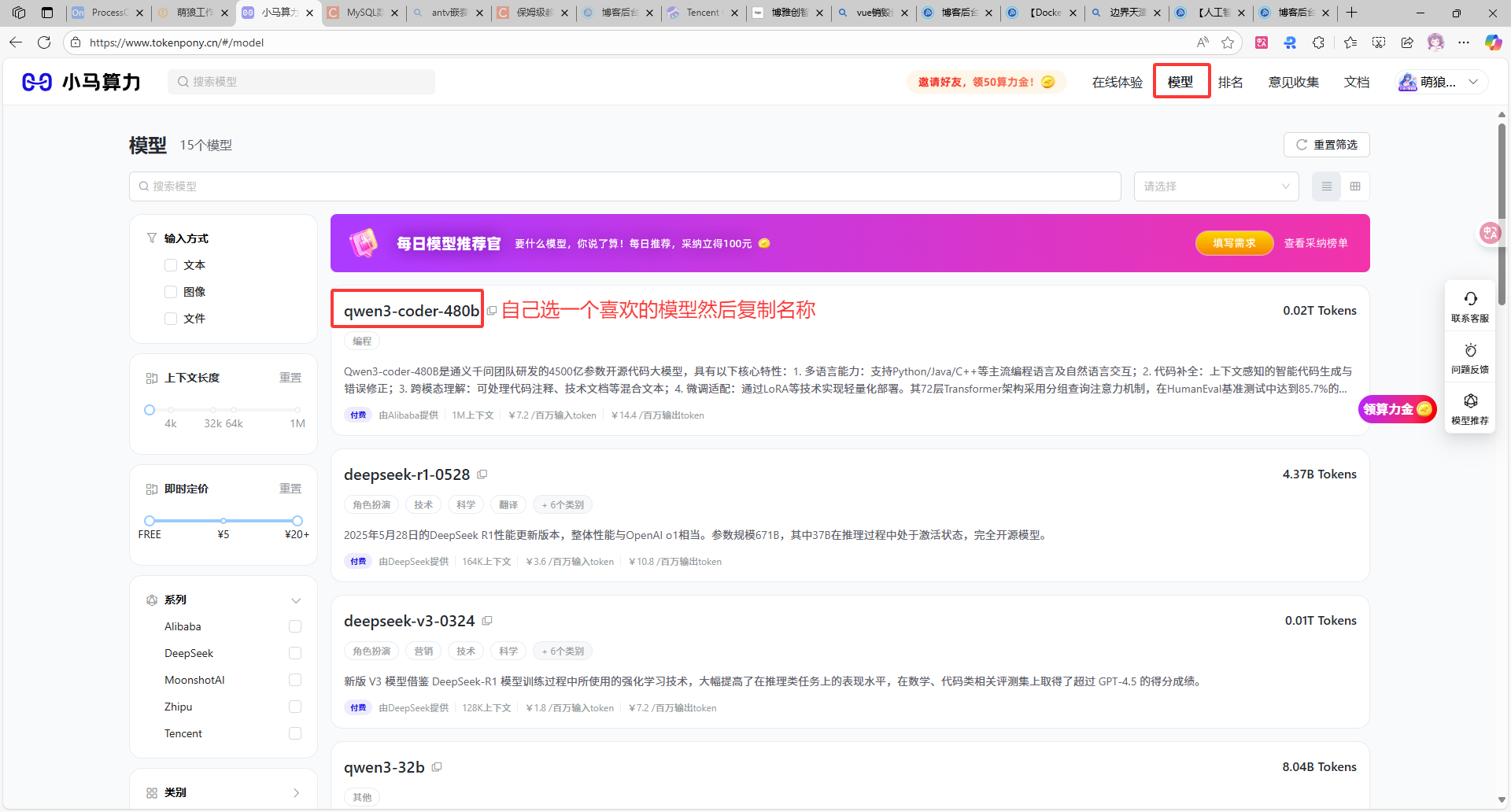Open the 问题反馈 feedback lightbulb icon
1511x812 pixels.
(1470, 350)
